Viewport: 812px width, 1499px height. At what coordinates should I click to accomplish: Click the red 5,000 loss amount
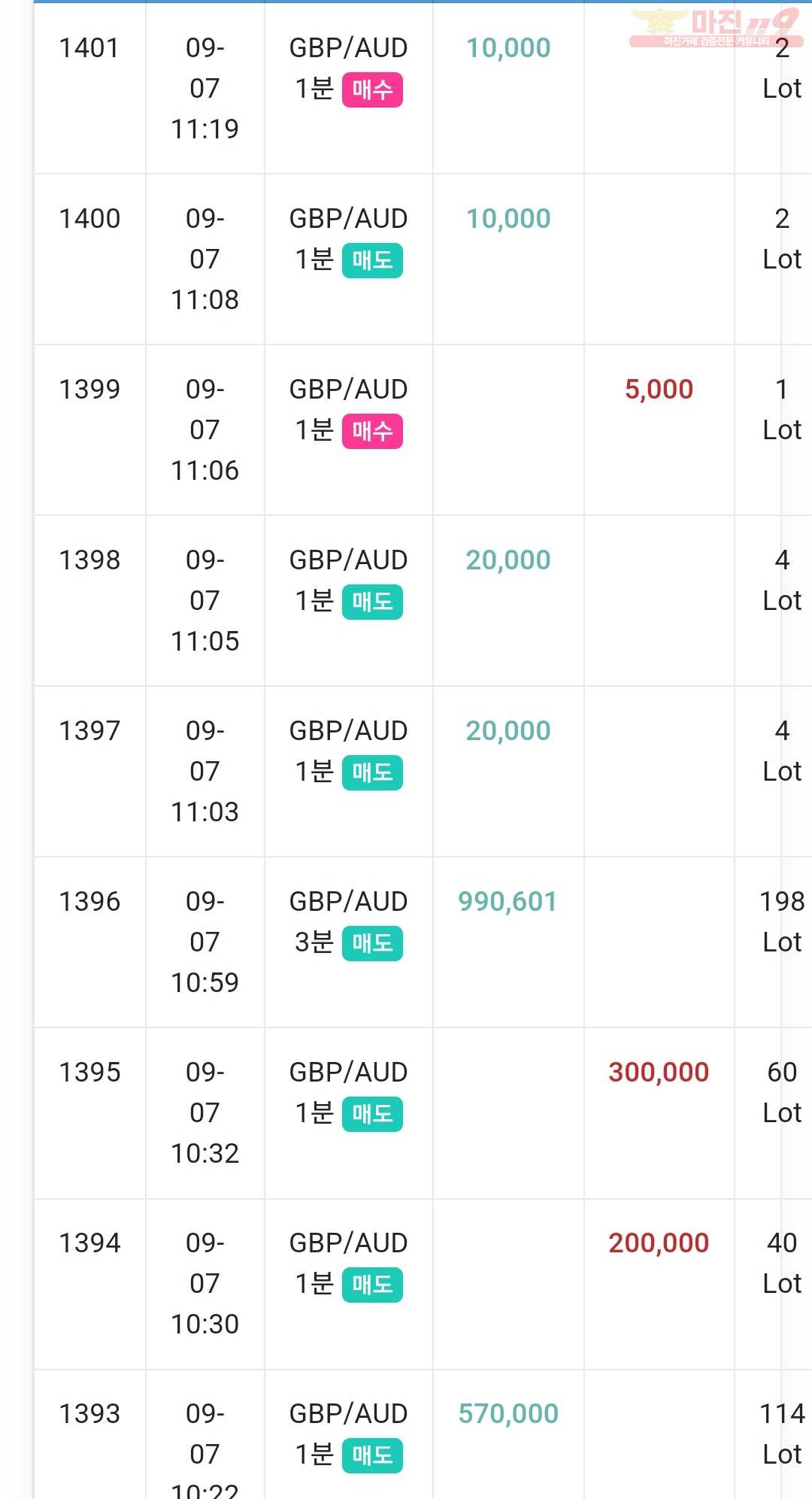(659, 390)
